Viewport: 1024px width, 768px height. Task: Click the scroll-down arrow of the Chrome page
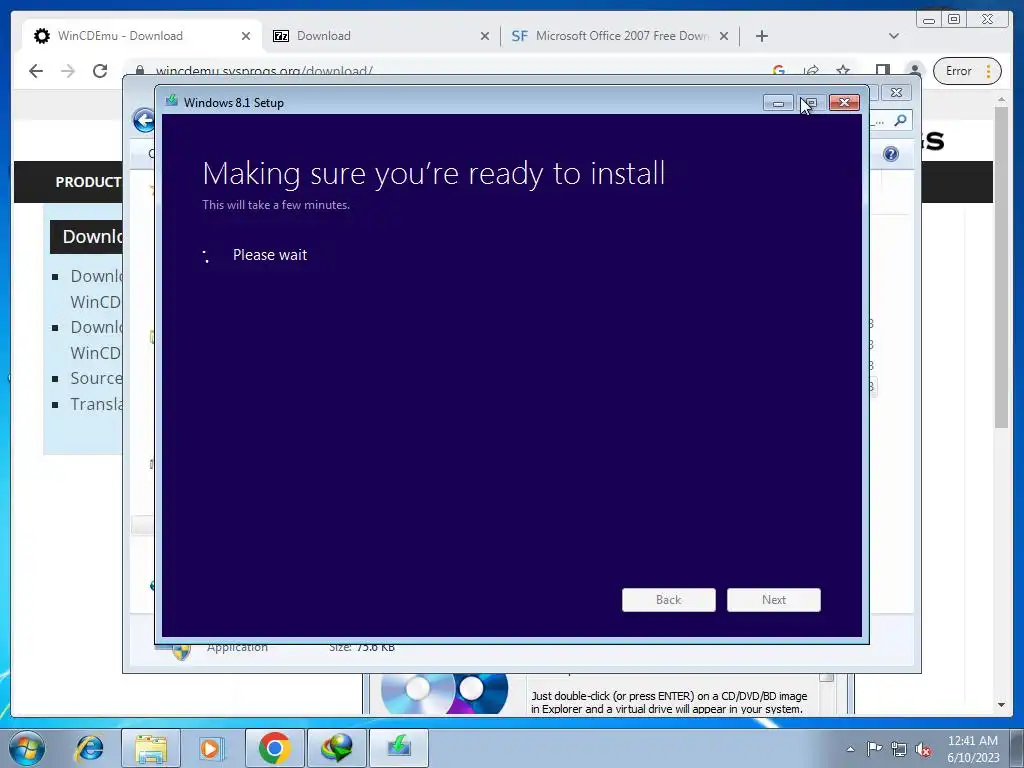[1001, 705]
